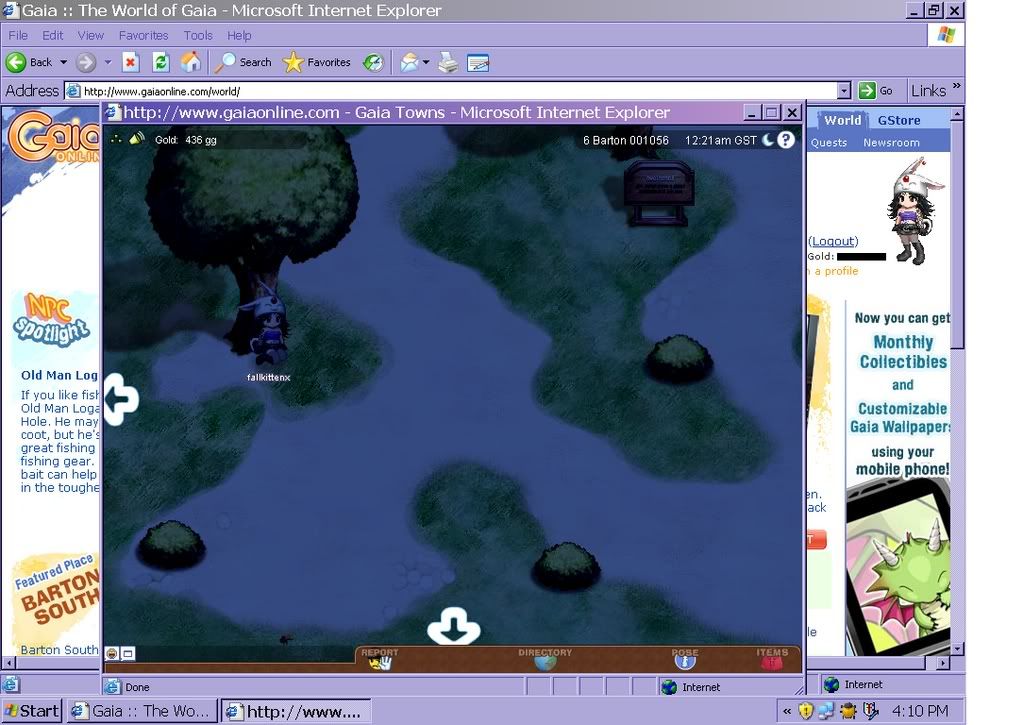Open the Forward history dropdown arrow
Viewport: 1023px width, 725px height.
108,63
